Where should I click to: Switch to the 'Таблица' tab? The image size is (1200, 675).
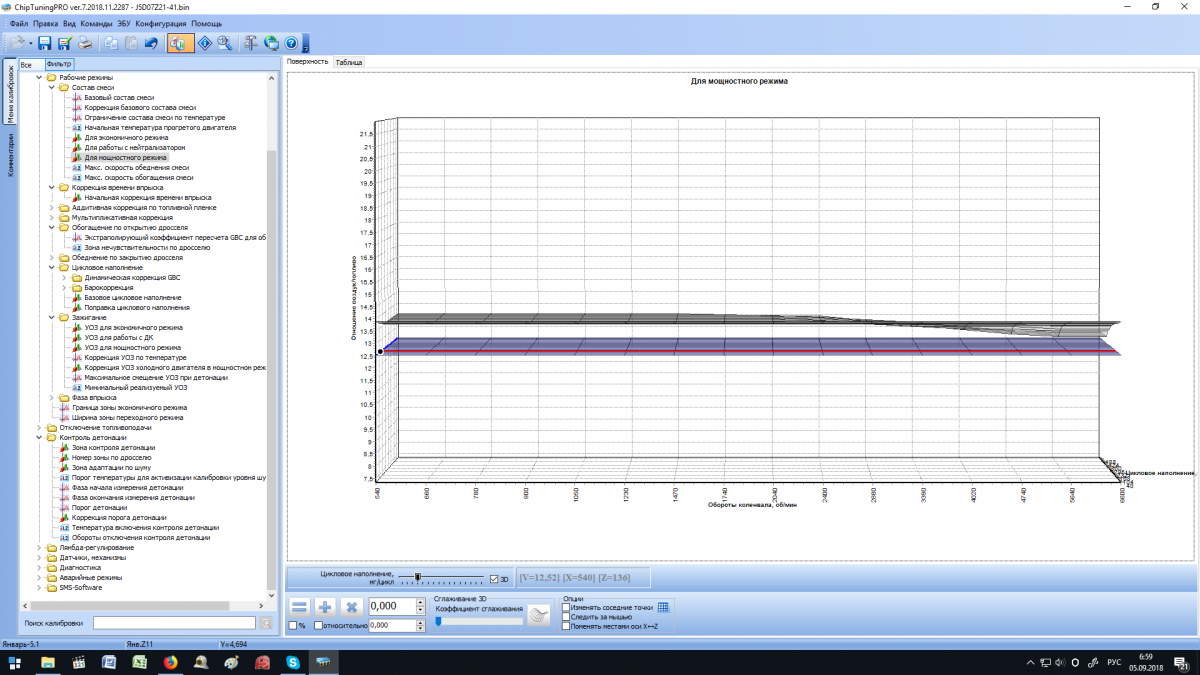tap(349, 62)
